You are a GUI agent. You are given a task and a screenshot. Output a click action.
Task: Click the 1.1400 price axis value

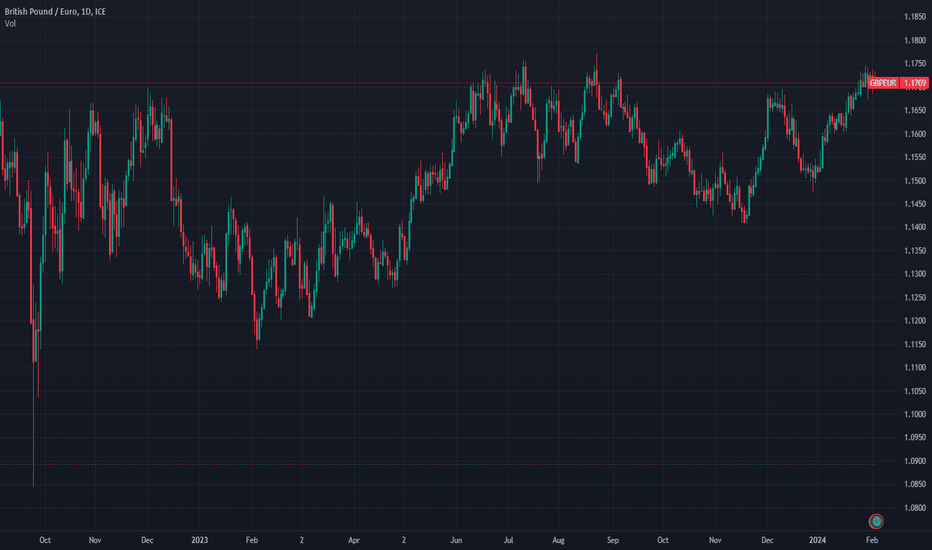coord(915,227)
